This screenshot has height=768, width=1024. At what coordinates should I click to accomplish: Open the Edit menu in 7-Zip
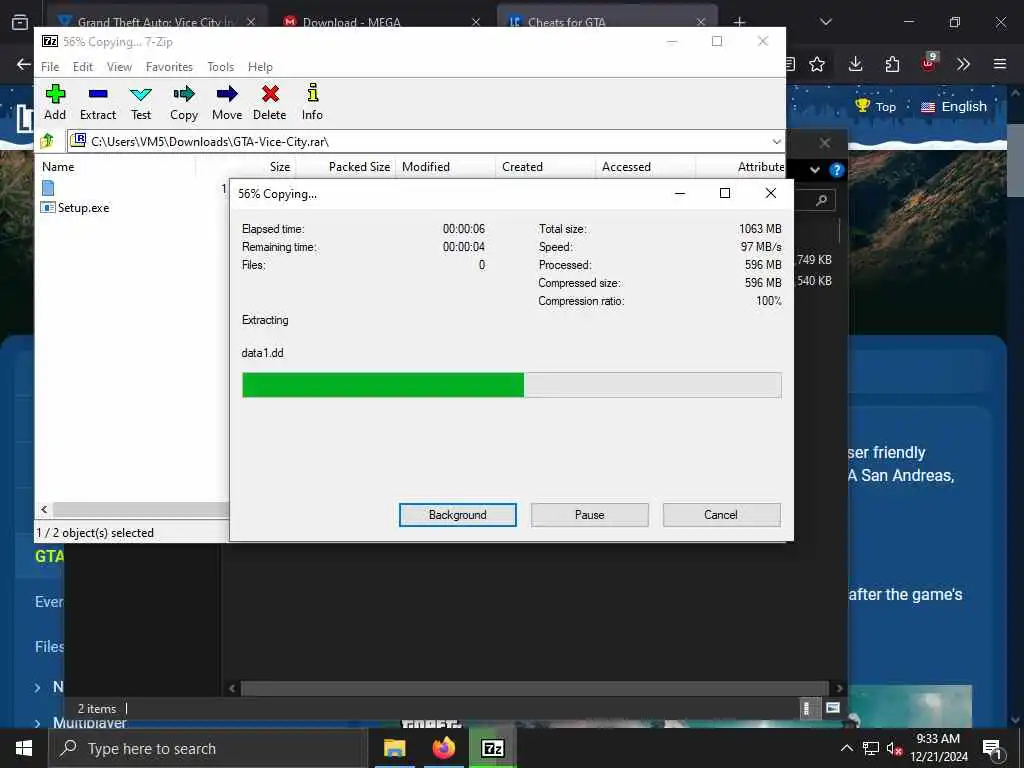click(x=82, y=67)
